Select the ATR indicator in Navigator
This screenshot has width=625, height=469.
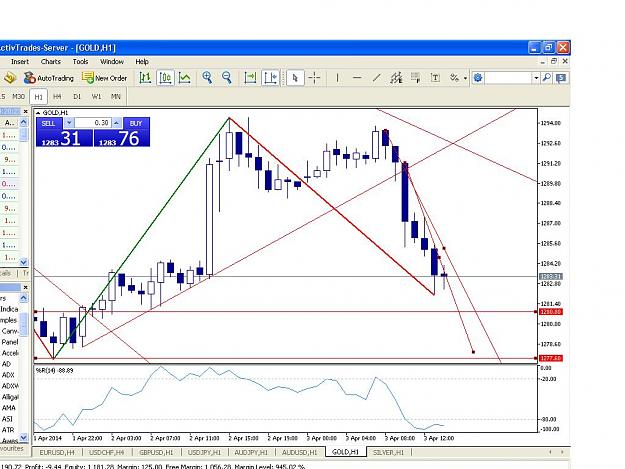tap(8, 430)
